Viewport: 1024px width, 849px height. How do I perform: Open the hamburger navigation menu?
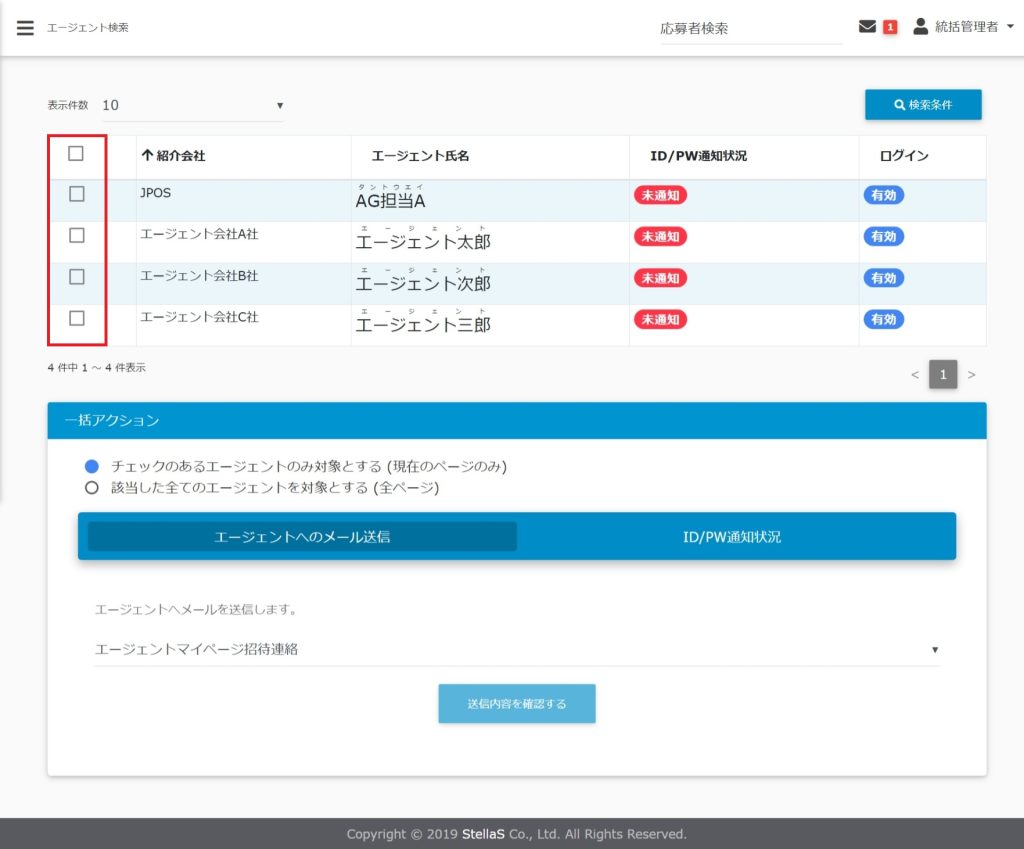pos(25,28)
